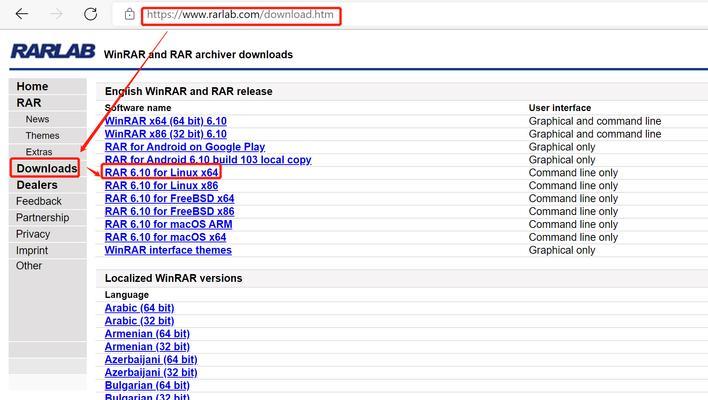Download RAR 6.10 for FreeBSD x64
The height and width of the screenshot is (400, 708).
click(169, 199)
